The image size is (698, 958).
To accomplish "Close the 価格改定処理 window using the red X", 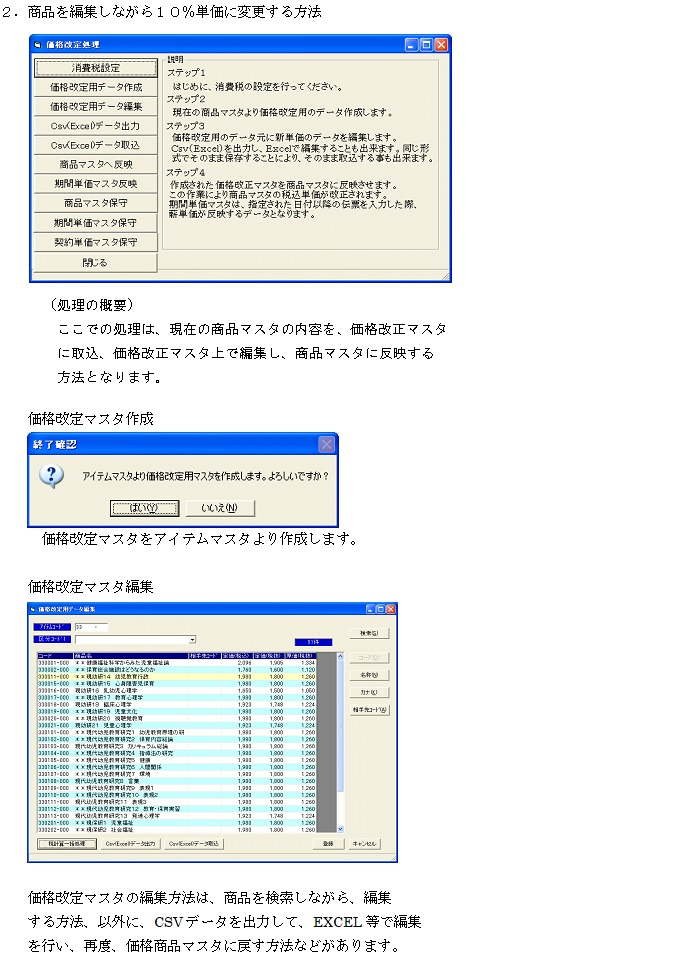I will click(x=441, y=45).
